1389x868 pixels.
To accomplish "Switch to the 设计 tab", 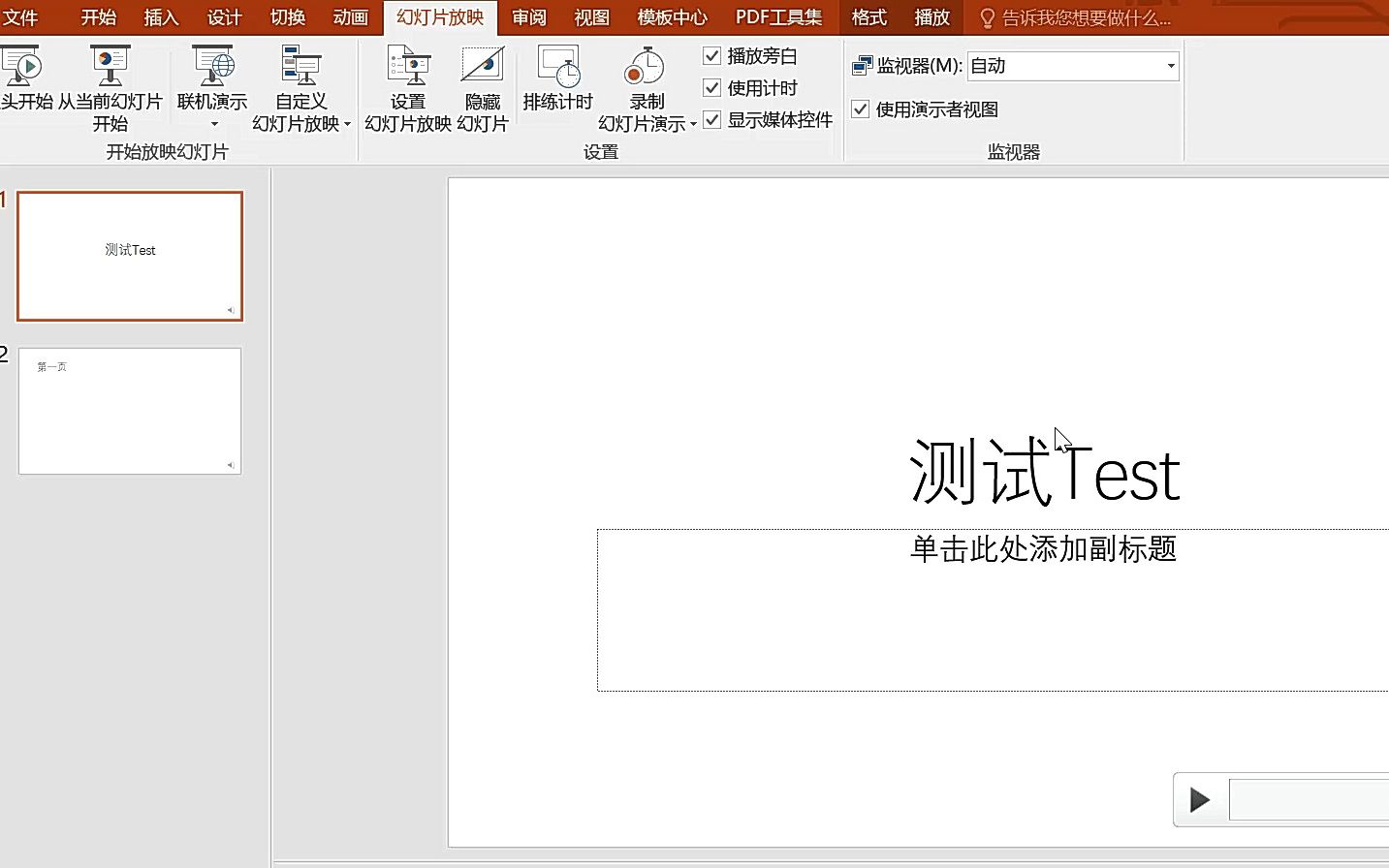I will 224,17.
